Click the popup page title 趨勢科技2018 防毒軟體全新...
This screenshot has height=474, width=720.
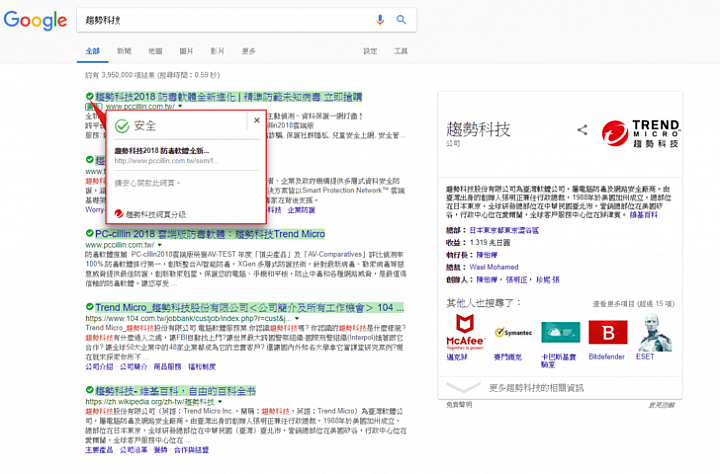[x=162, y=151]
